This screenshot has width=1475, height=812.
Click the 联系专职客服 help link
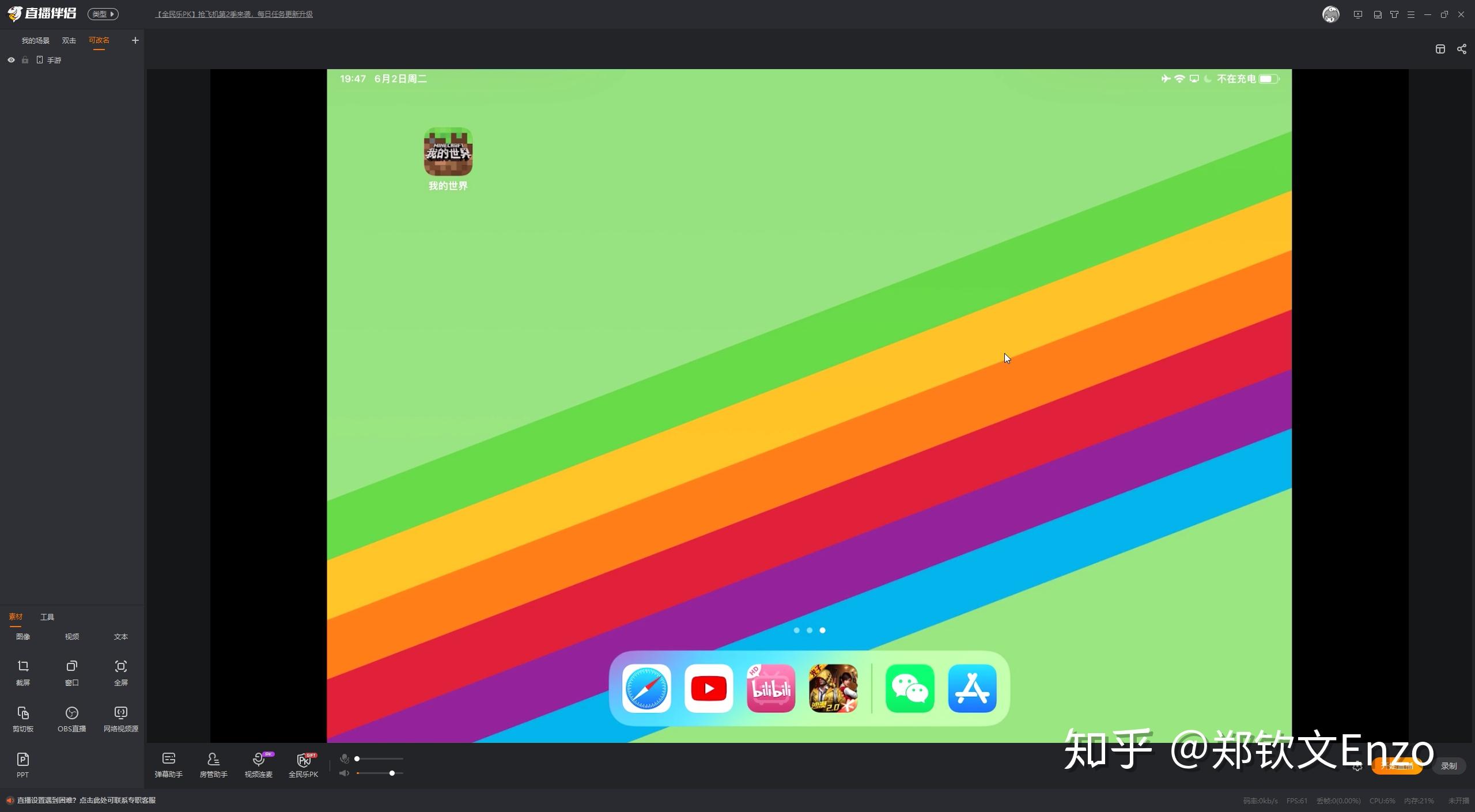(x=86, y=800)
